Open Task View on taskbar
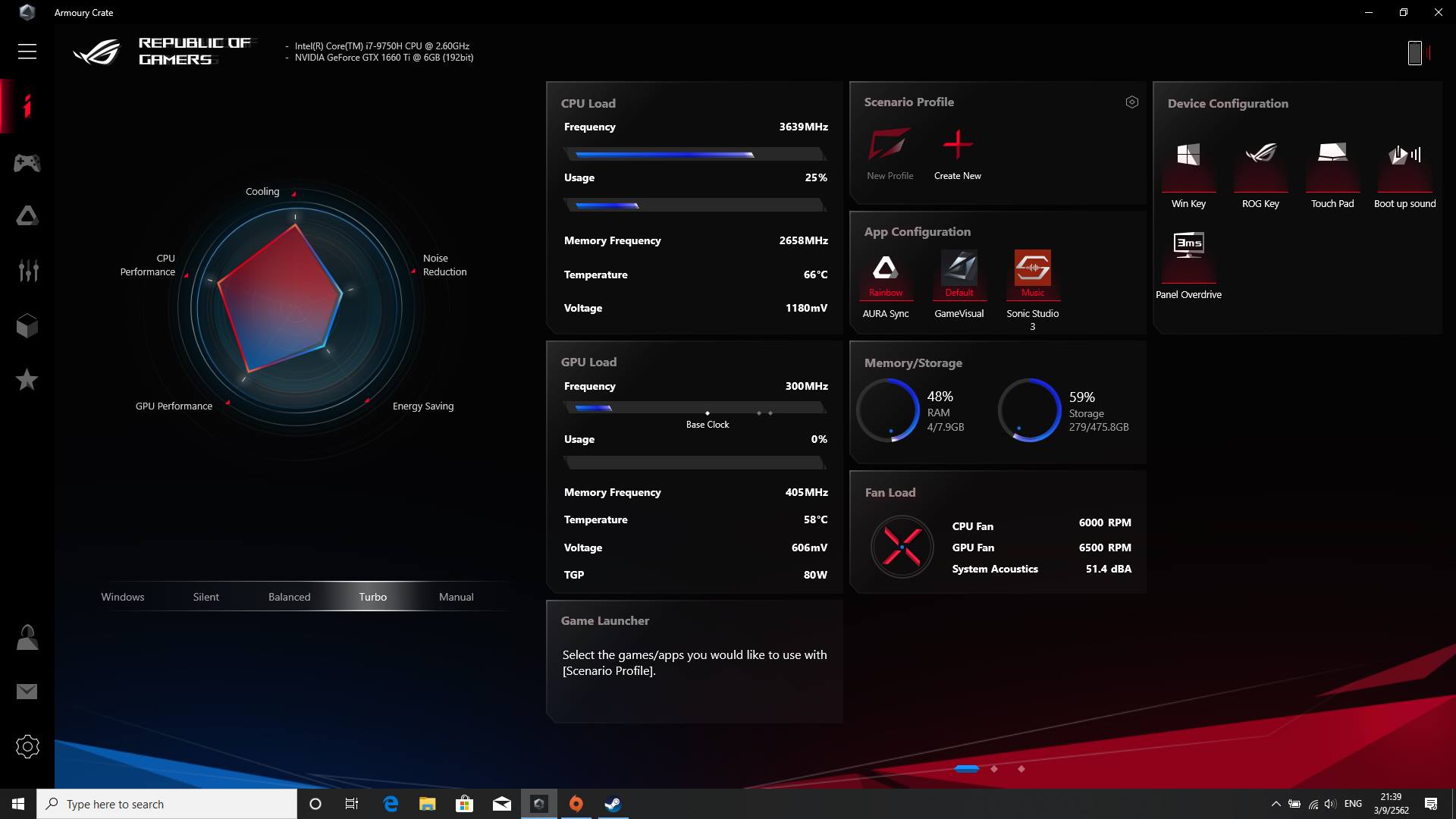1456x819 pixels. click(352, 804)
